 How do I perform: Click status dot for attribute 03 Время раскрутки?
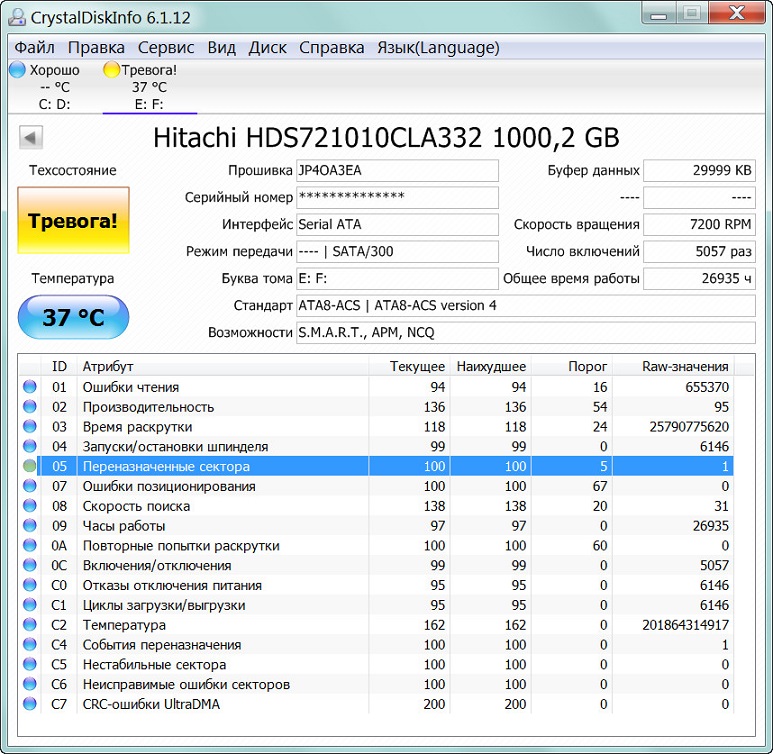point(30,426)
